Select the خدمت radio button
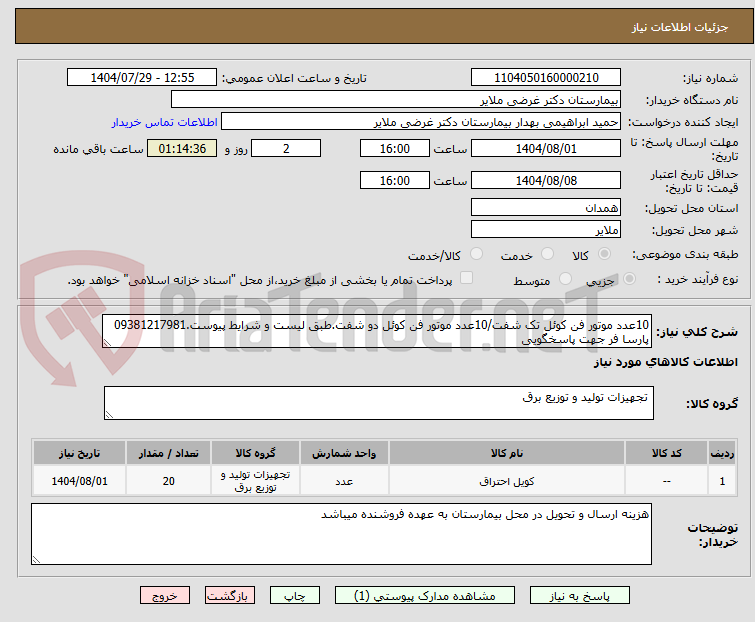755x622 pixels. [547, 254]
